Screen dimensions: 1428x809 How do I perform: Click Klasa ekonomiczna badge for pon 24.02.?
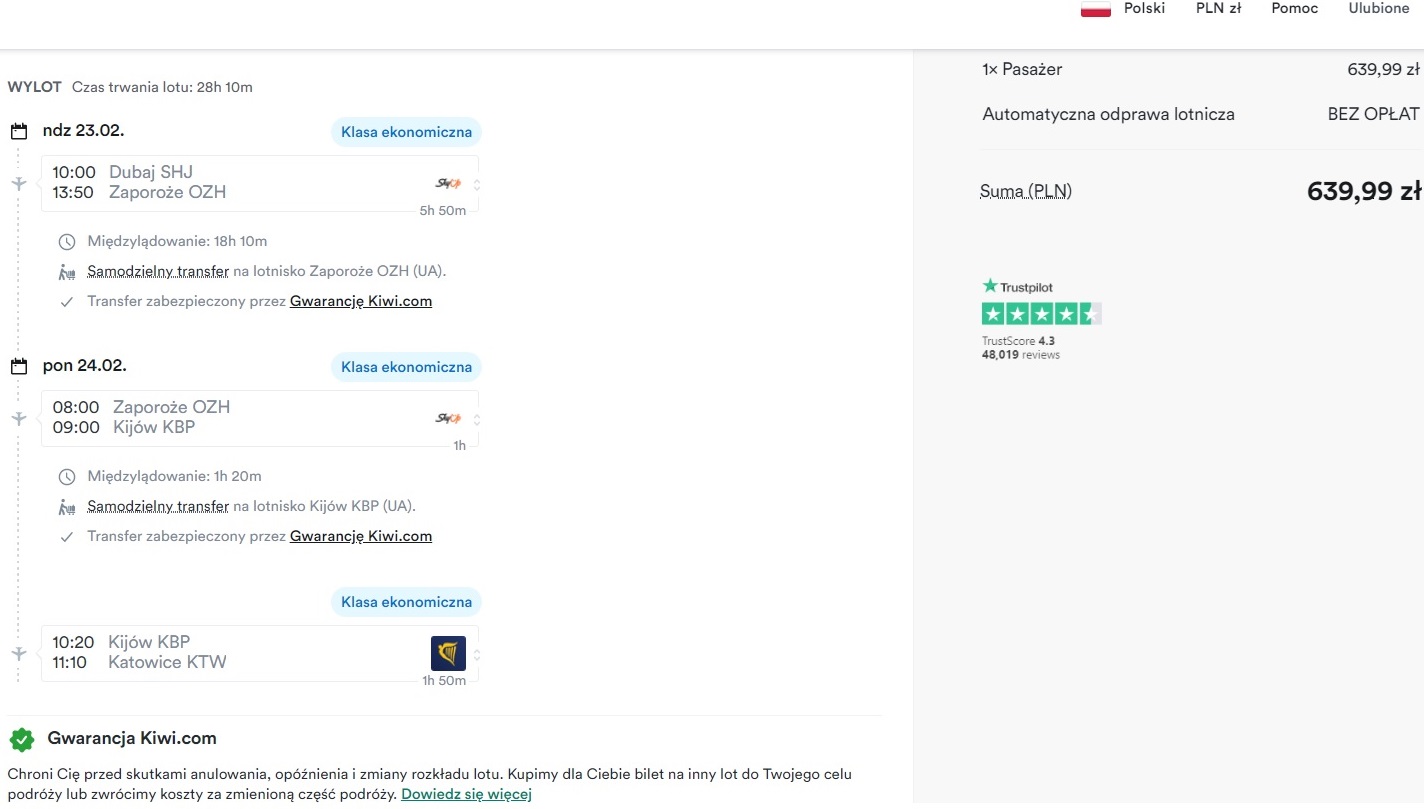[x=406, y=367]
